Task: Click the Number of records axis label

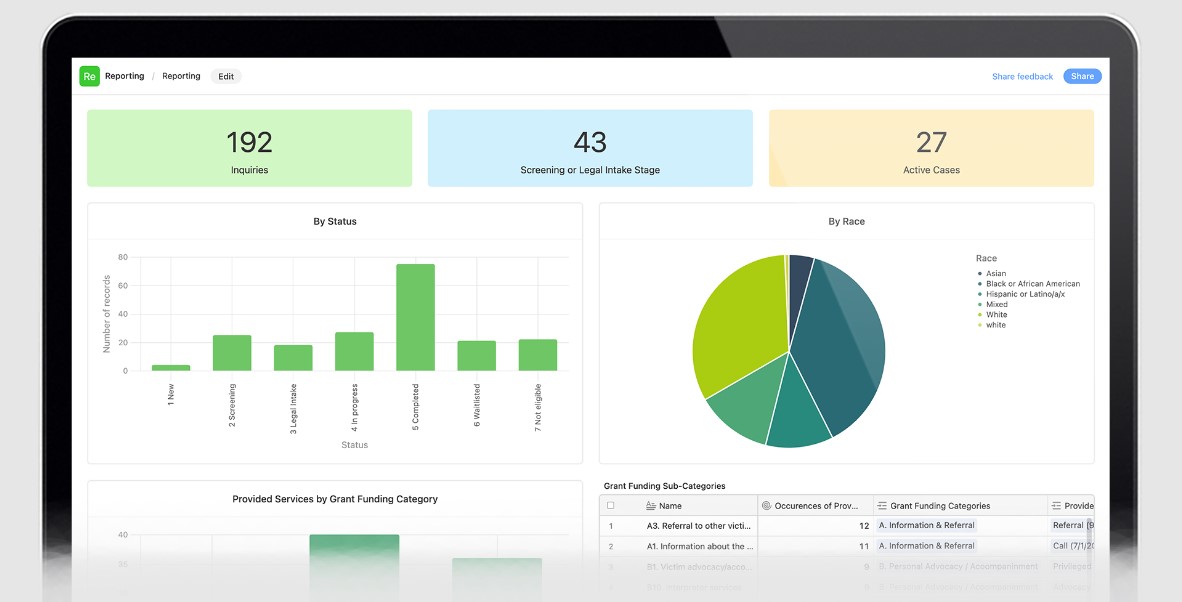Action: click(x=106, y=314)
